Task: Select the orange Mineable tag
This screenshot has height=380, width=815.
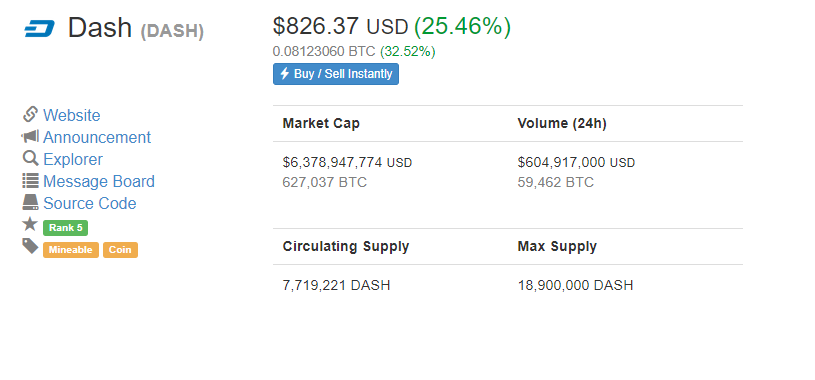Action: [x=71, y=250]
